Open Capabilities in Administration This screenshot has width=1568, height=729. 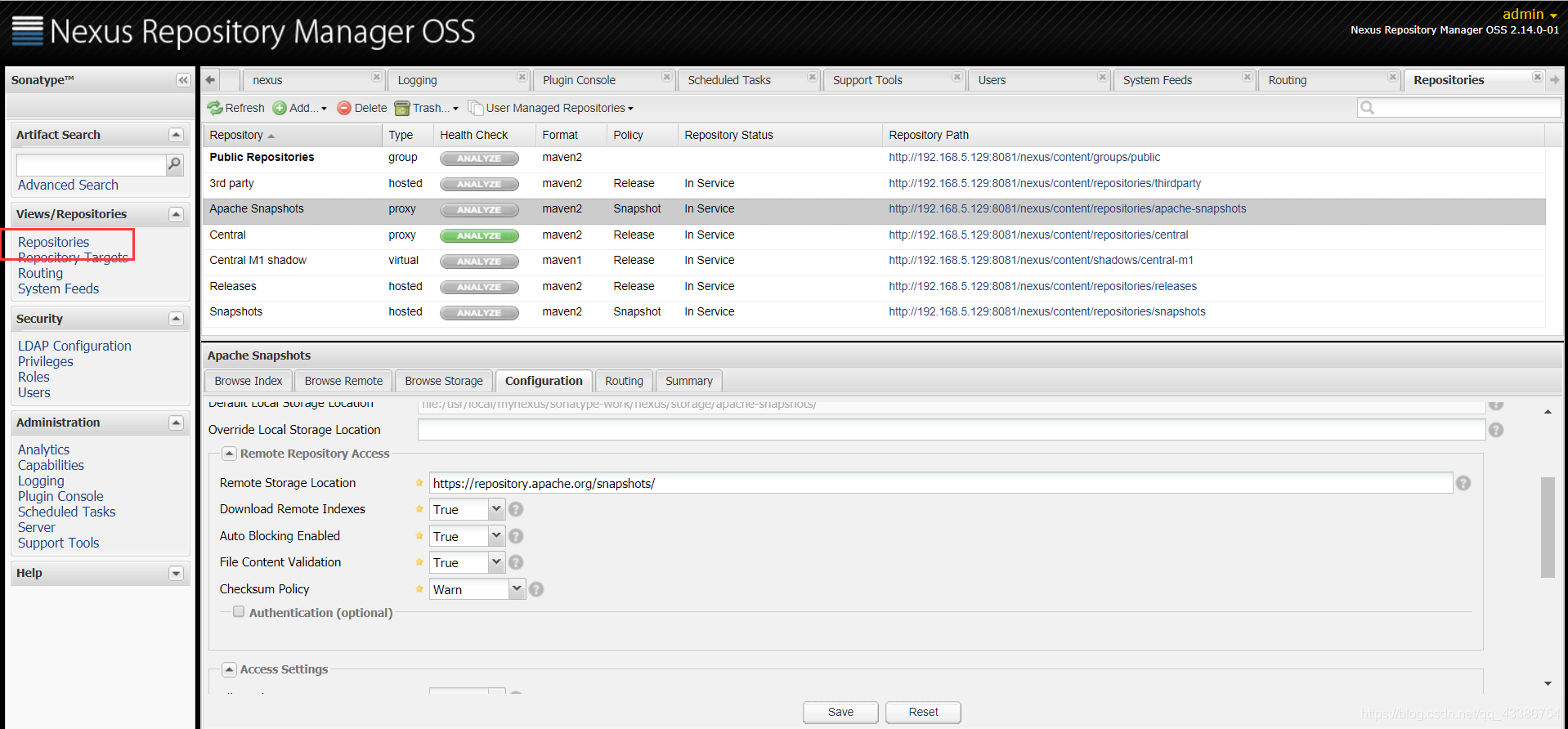pos(51,465)
